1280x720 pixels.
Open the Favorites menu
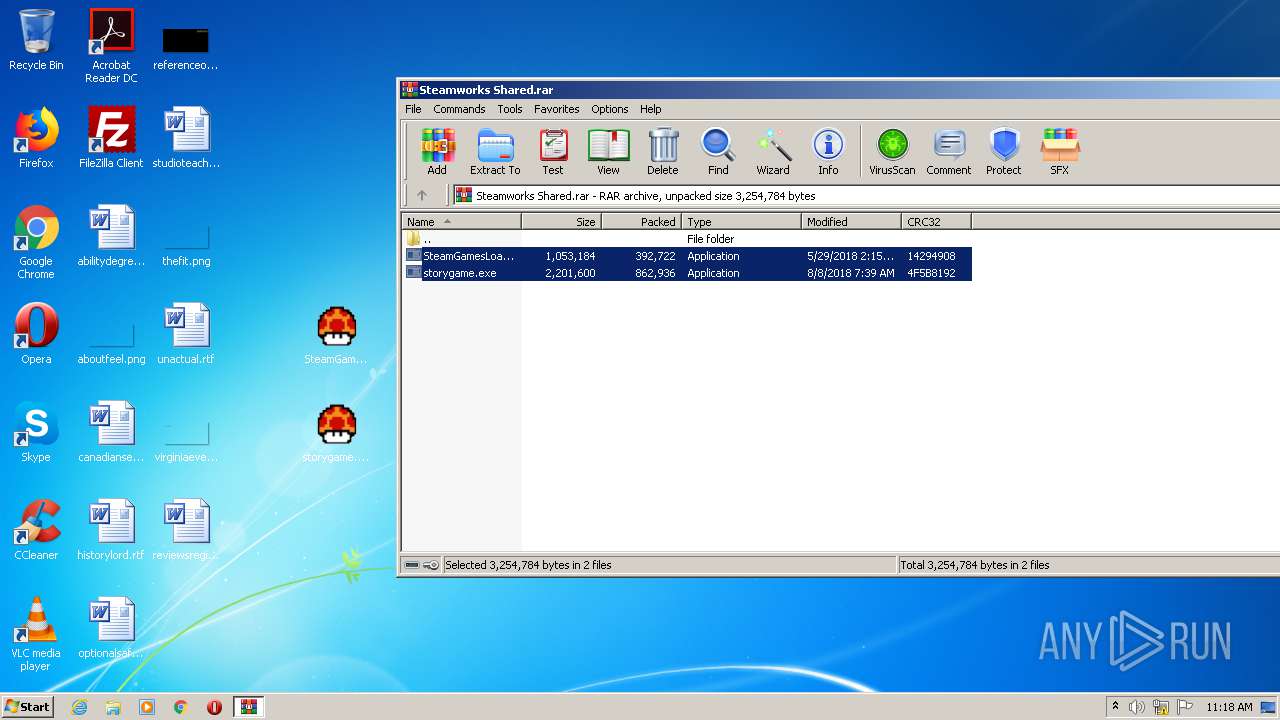click(x=556, y=109)
